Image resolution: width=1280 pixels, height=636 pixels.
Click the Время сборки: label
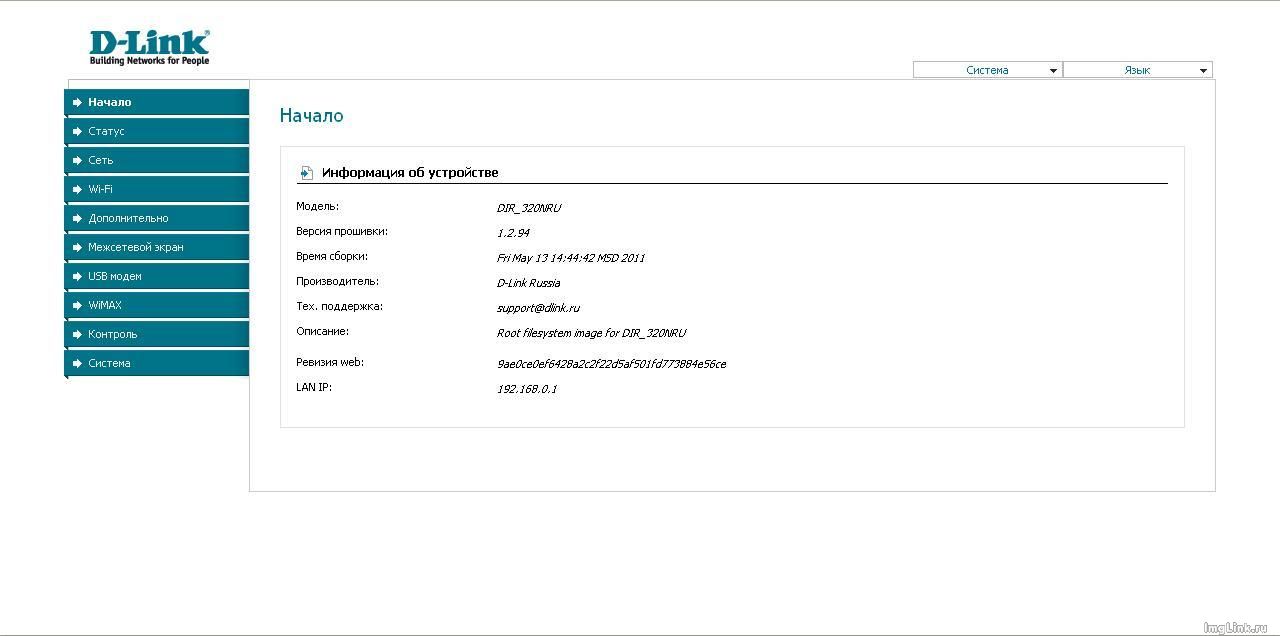[x=332, y=257]
